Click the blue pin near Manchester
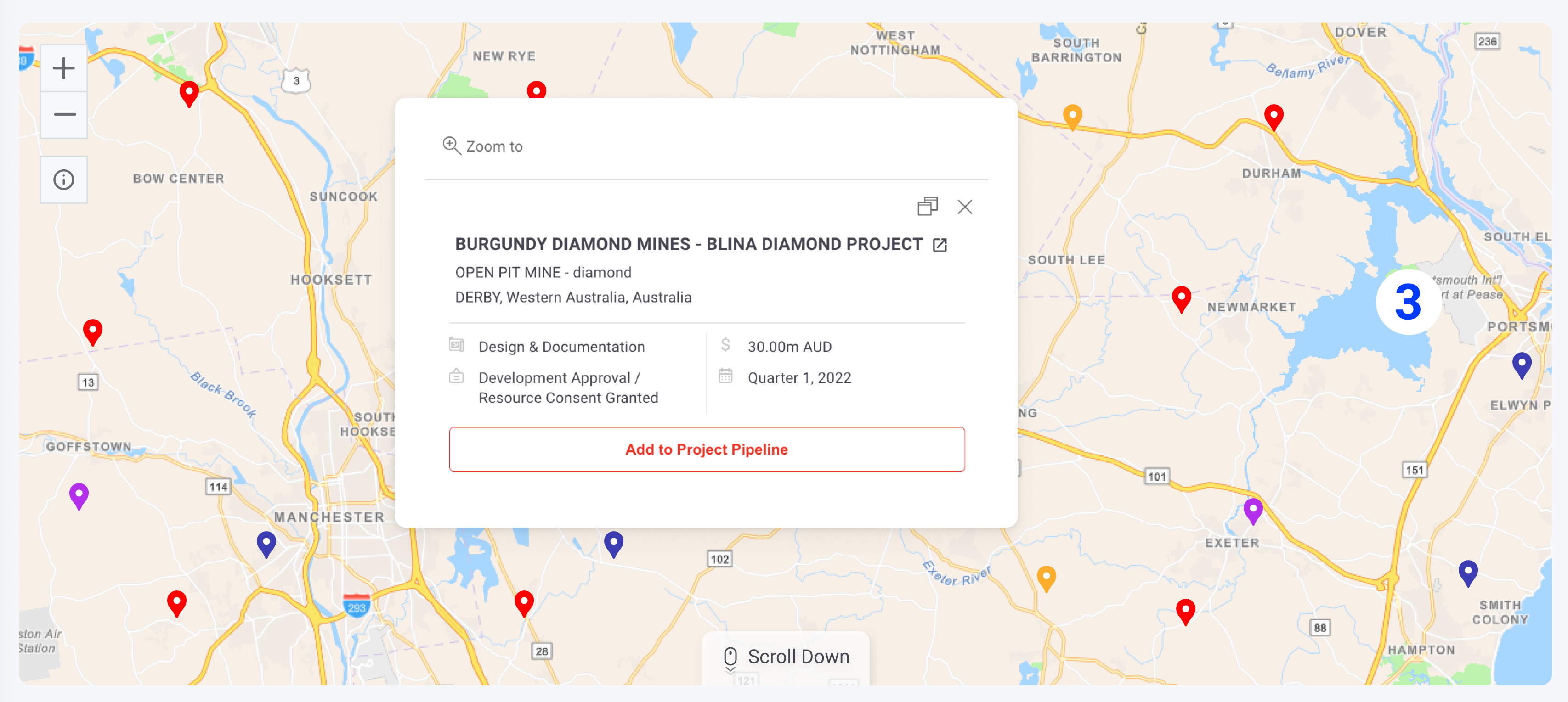 click(266, 543)
